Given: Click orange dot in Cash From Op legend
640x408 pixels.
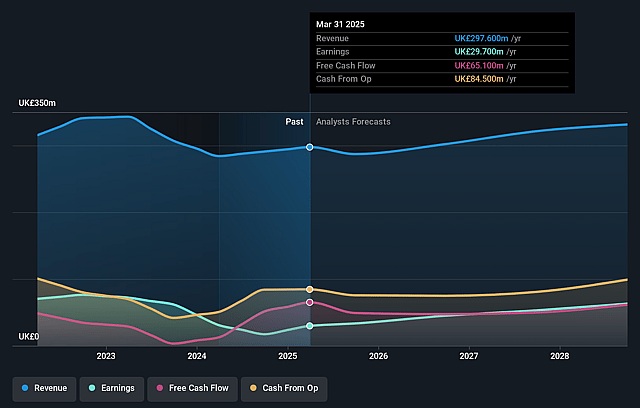Looking at the screenshot, I should coord(254,387).
